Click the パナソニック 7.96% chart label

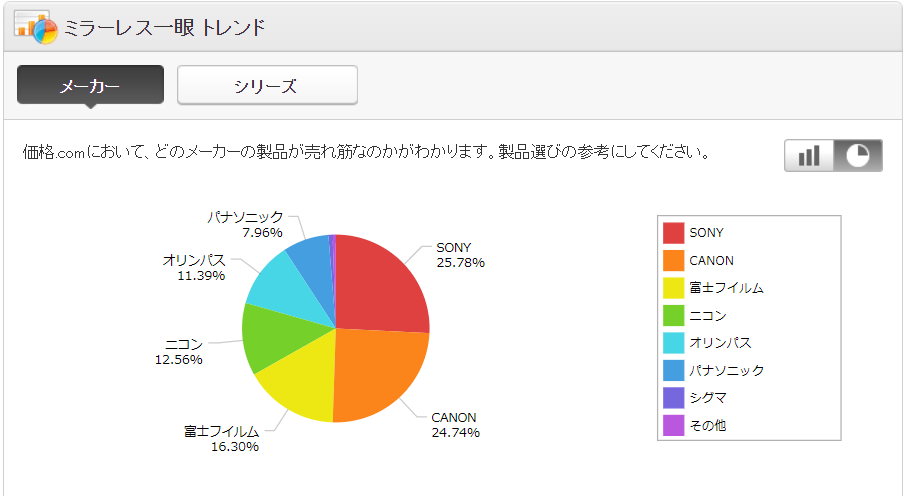click(245, 224)
